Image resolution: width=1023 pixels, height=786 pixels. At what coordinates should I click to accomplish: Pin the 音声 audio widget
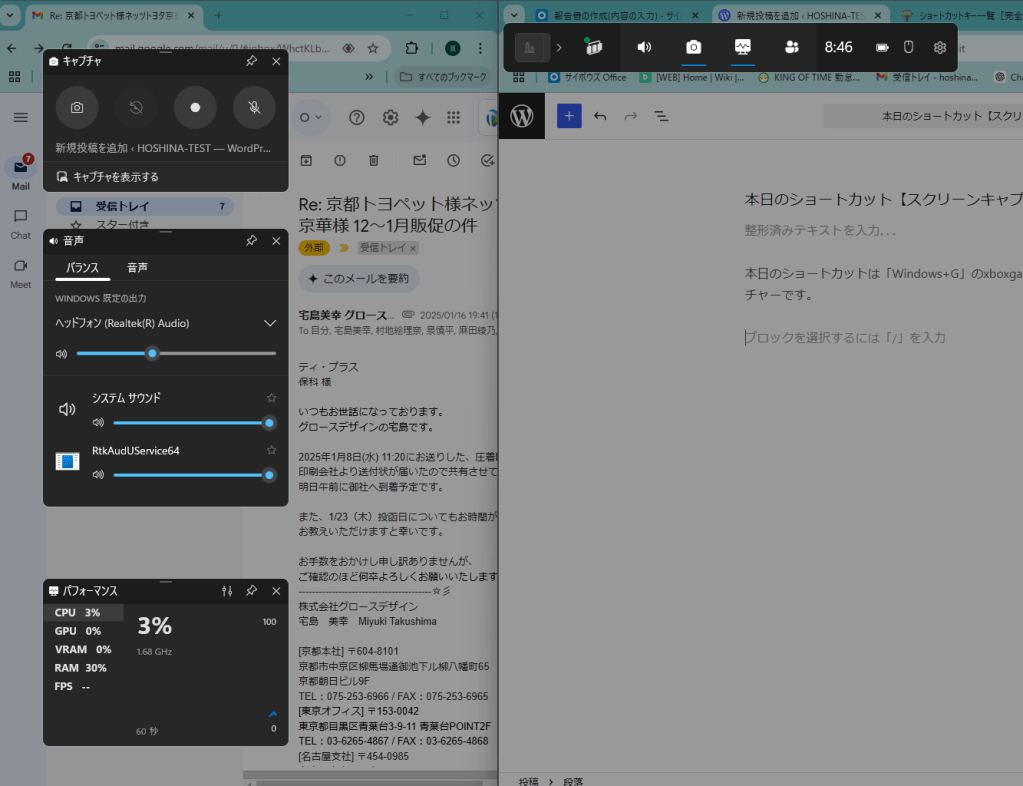tap(251, 241)
